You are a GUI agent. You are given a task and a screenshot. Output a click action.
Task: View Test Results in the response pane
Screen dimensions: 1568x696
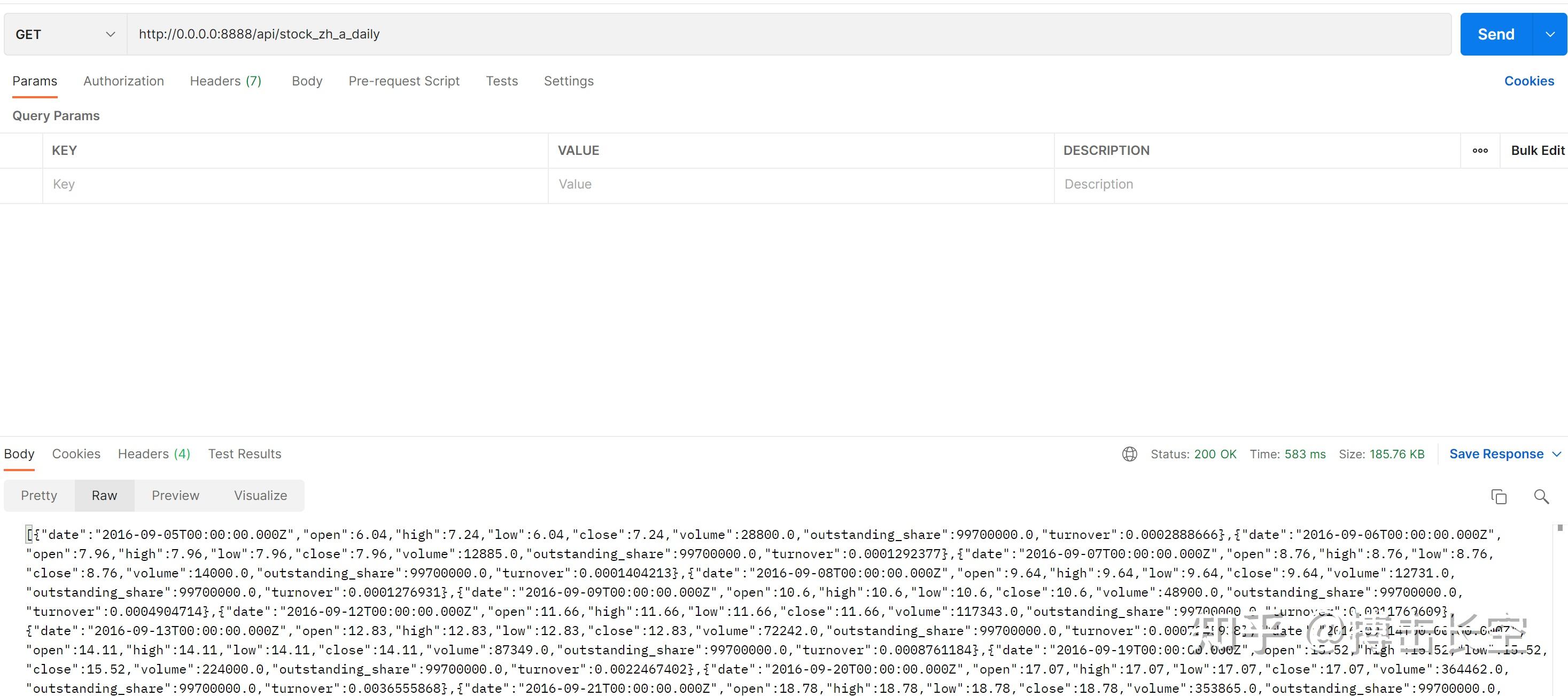pyautogui.click(x=245, y=454)
